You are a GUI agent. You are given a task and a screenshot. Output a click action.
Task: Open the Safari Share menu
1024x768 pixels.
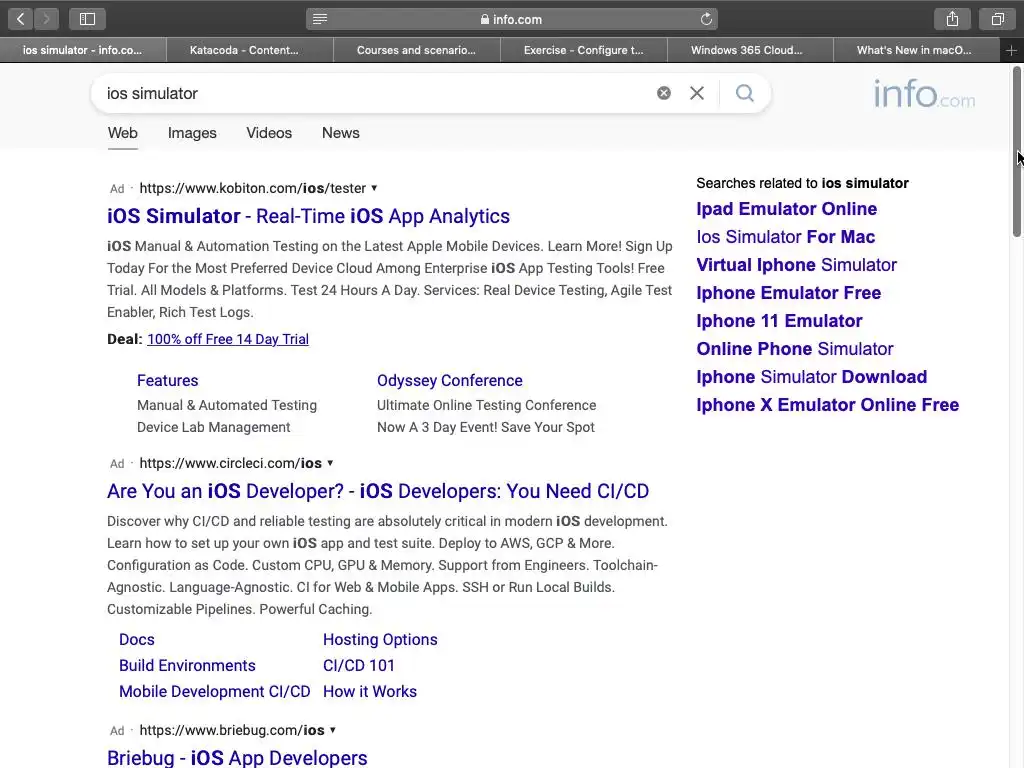click(x=952, y=19)
